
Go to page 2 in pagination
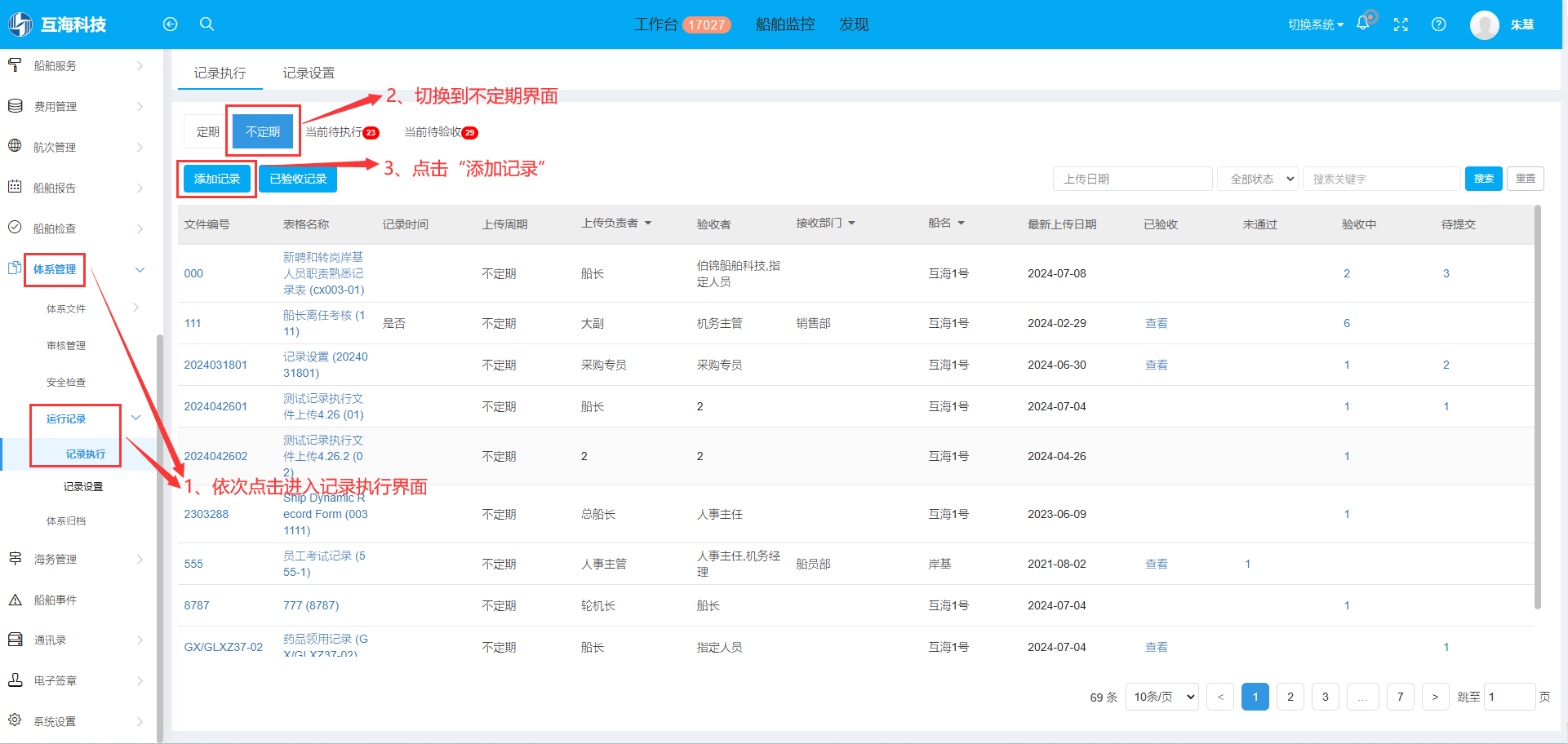1290,697
